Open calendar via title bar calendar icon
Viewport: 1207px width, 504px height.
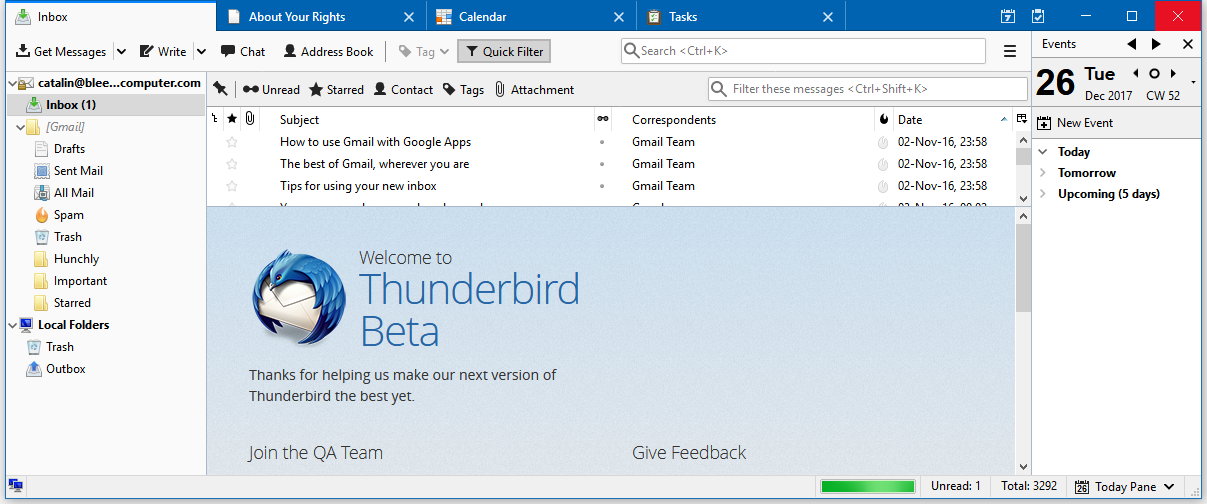(1008, 16)
